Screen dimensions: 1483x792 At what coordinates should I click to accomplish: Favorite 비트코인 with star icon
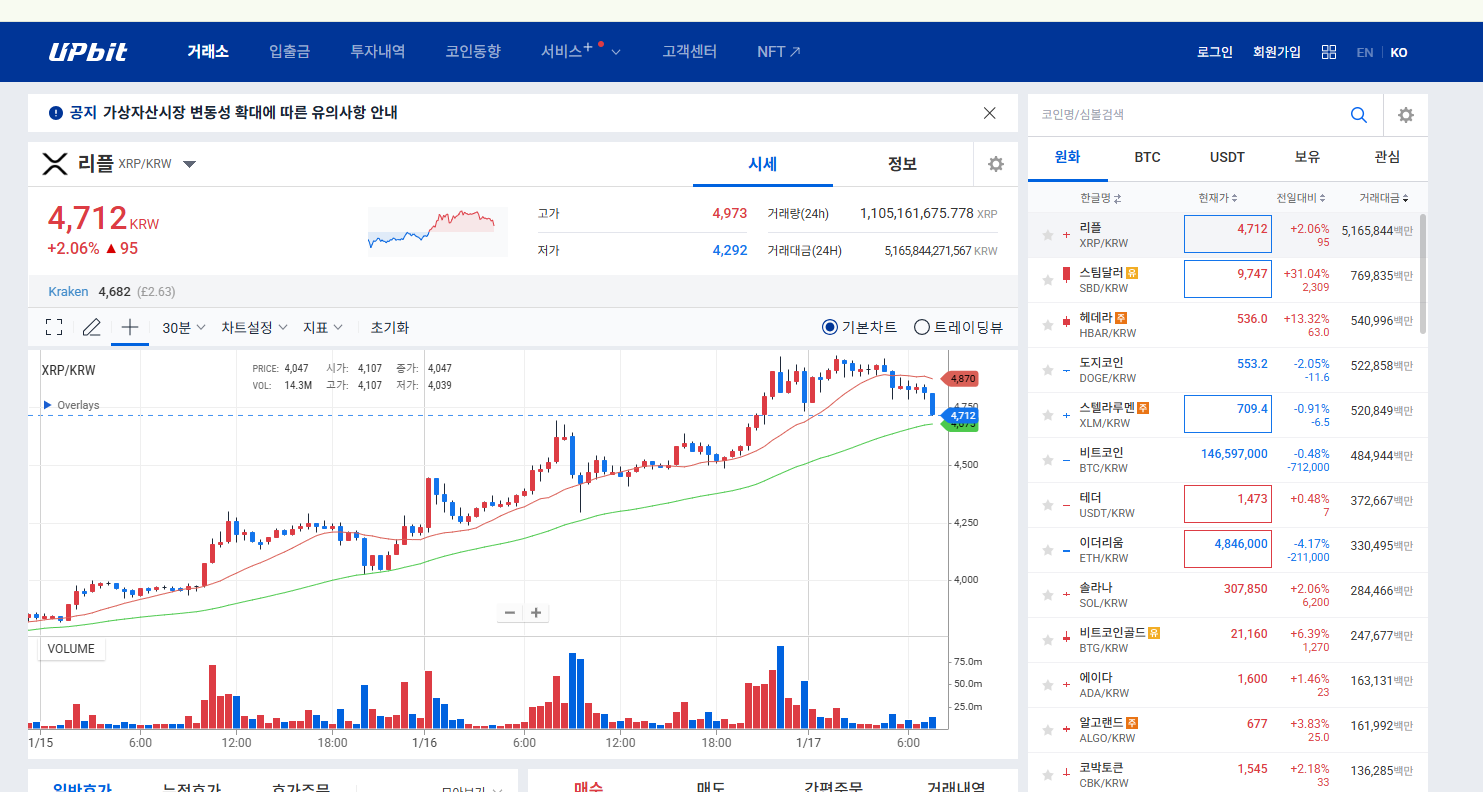(1048, 460)
